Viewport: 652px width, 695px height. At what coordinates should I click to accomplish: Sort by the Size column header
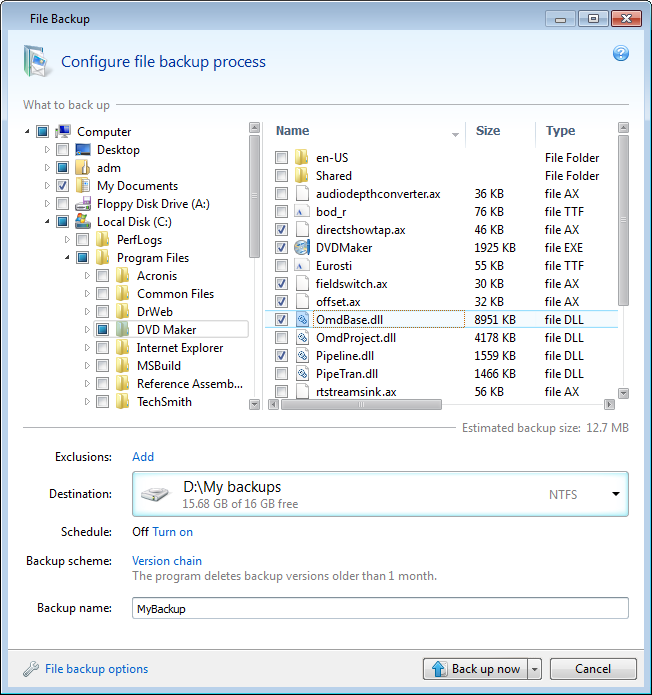tap(488, 131)
